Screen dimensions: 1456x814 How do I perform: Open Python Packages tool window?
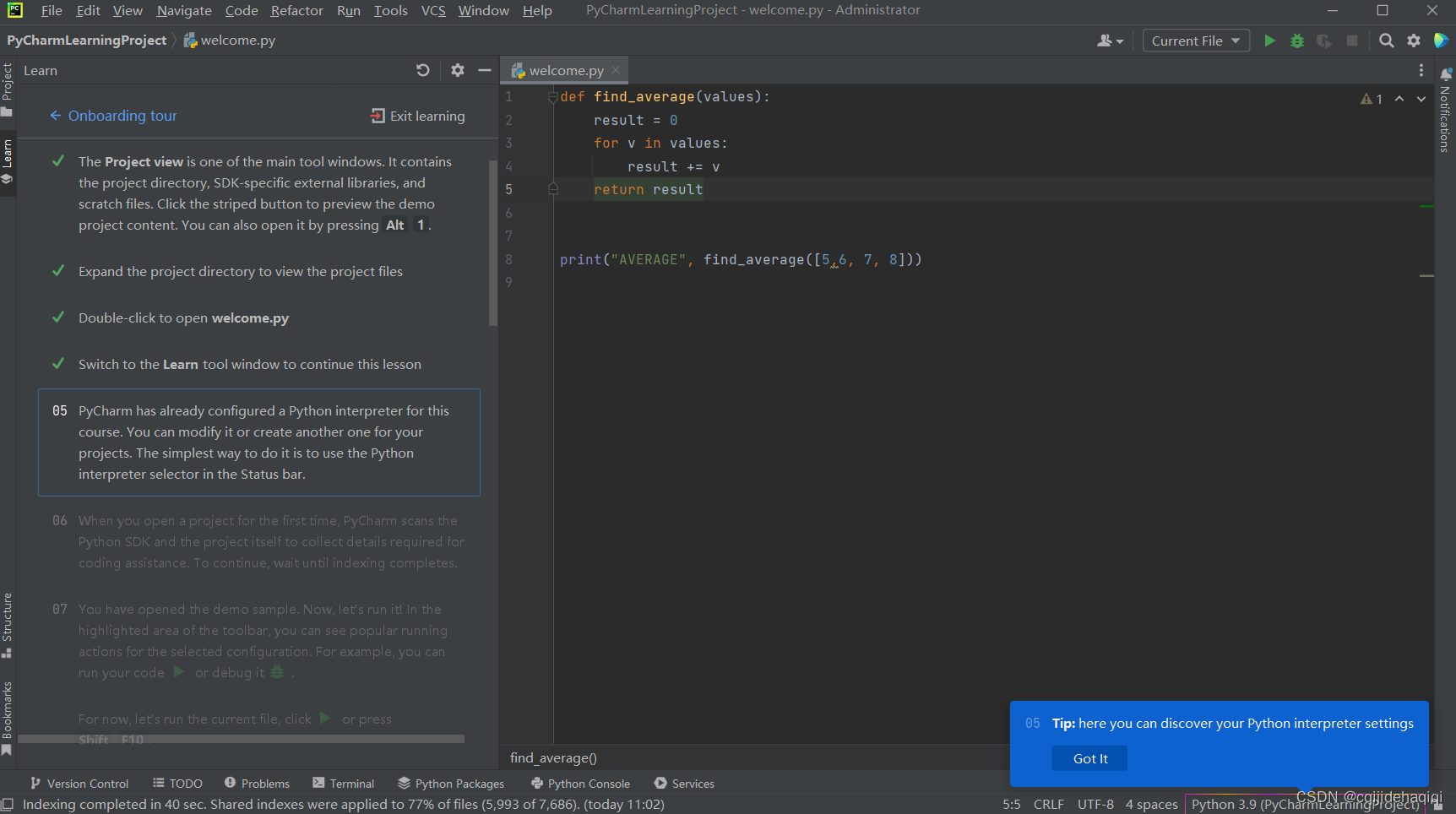(x=451, y=784)
